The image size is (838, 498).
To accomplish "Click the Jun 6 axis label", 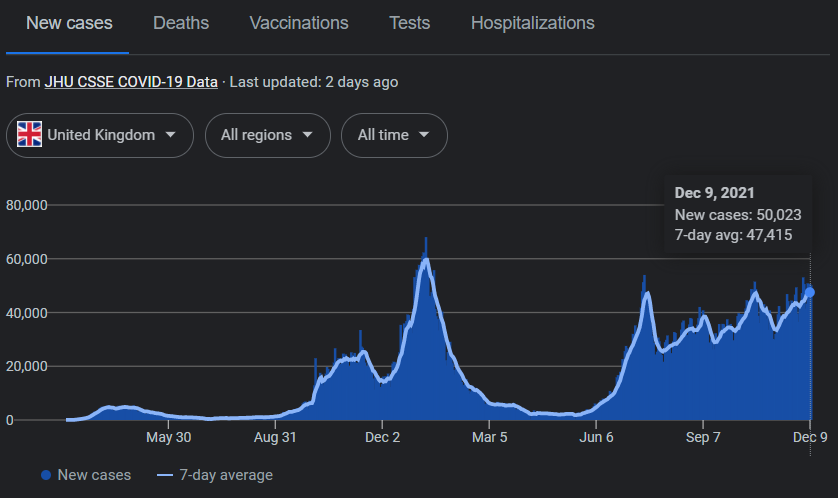I will click(x=596, y=437).
